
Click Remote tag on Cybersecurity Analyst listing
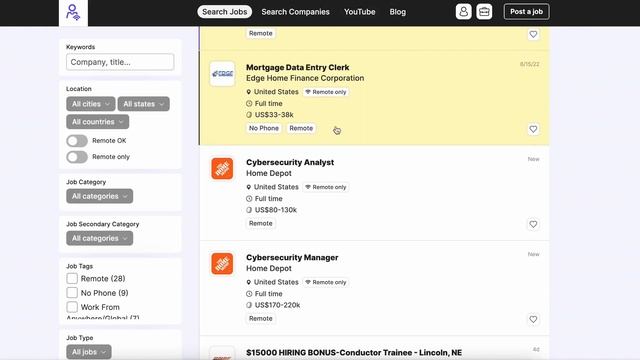pyautogui.click(x=261, y=223)
